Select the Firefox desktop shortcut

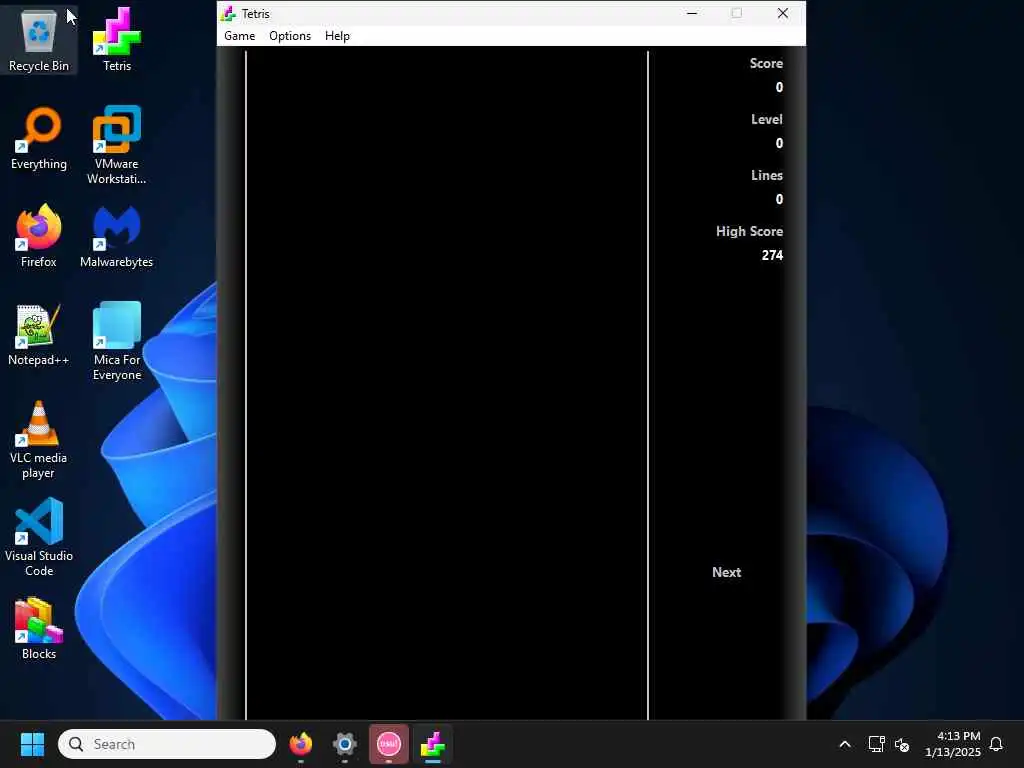pyautogui.click(x=39, y=236)
